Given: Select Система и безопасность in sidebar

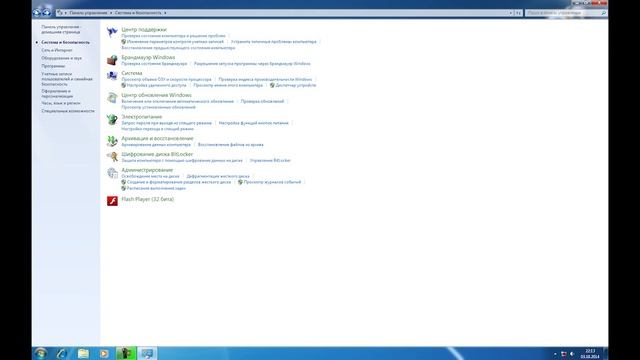Looking at the screenshot, I should (x=65, y=42).
